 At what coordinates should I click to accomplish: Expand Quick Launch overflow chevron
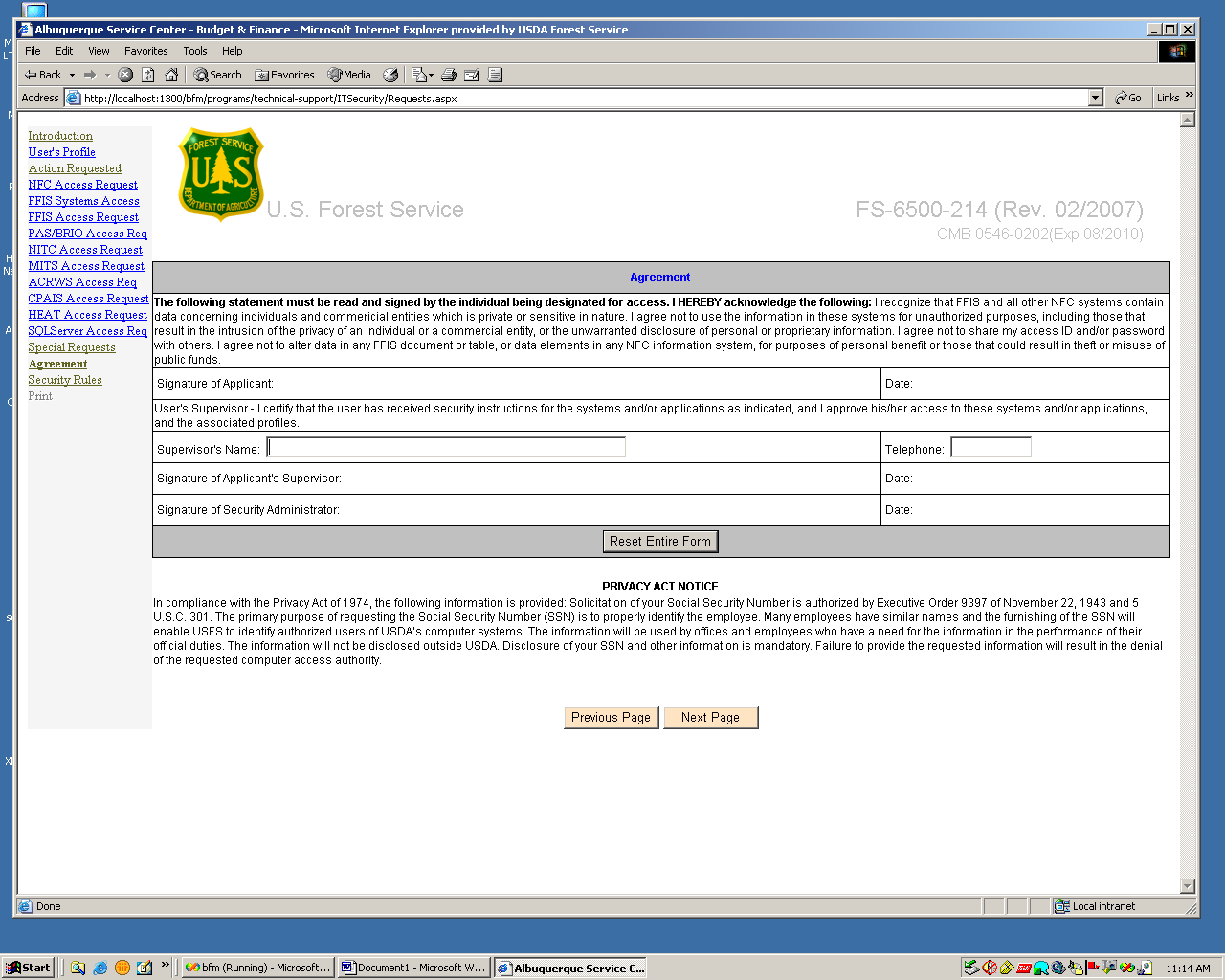tap(165, 965)
